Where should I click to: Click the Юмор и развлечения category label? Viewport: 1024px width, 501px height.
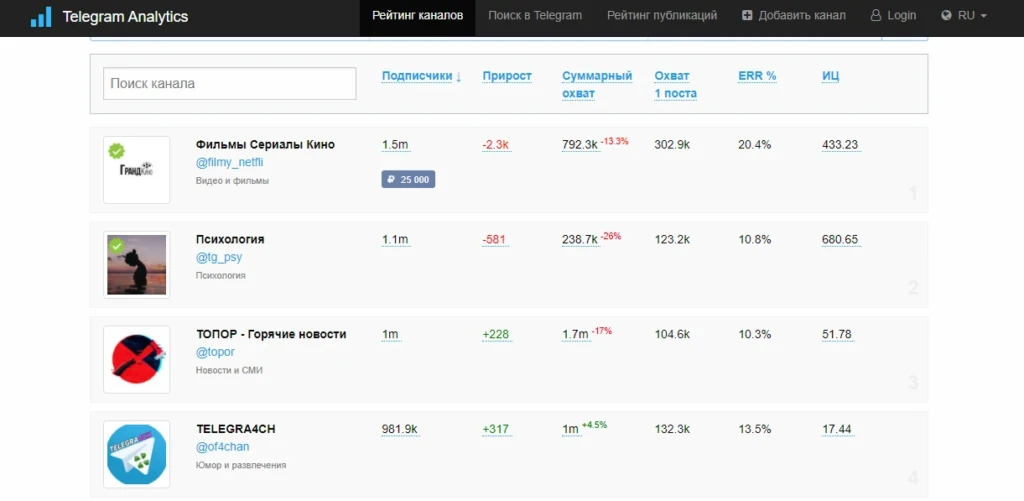tap(241, 465)
